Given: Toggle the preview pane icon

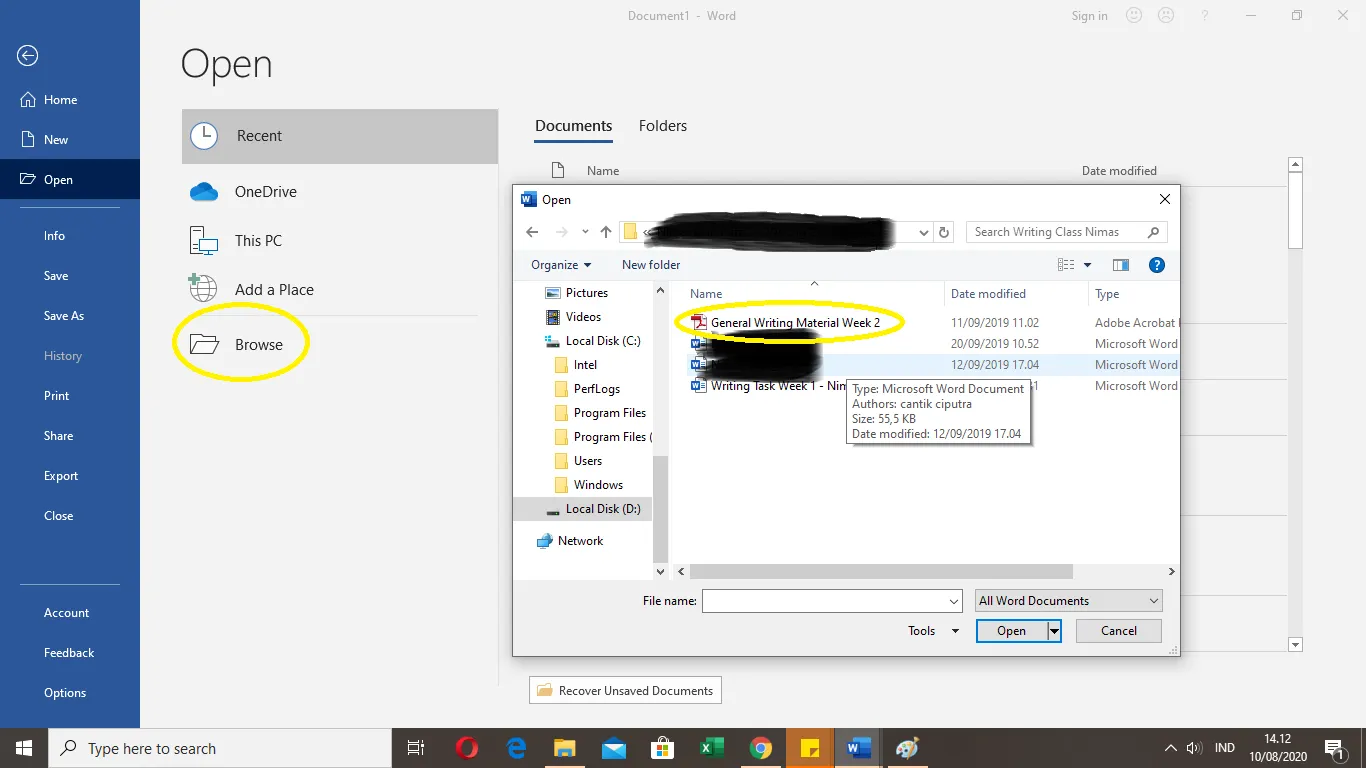Looking at the screenshot, I should (1121, 265).
